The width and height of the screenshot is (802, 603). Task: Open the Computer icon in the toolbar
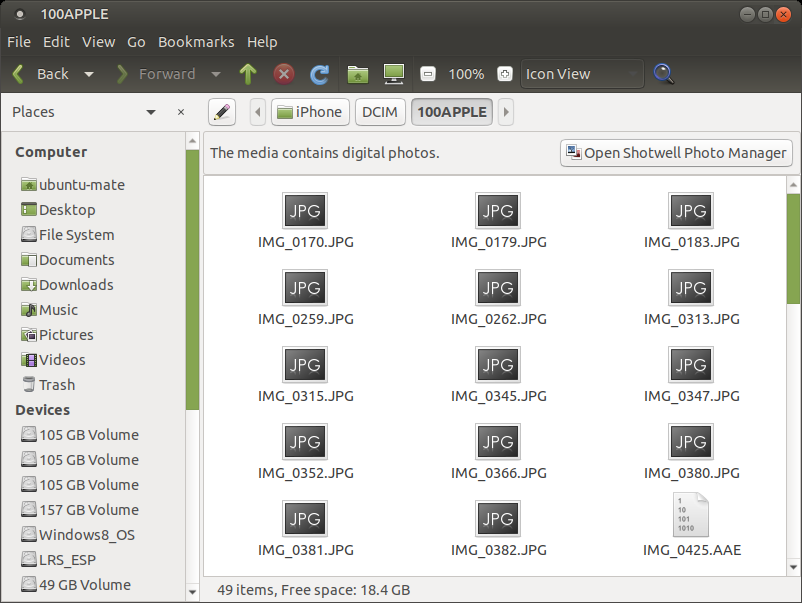[394, 74]
